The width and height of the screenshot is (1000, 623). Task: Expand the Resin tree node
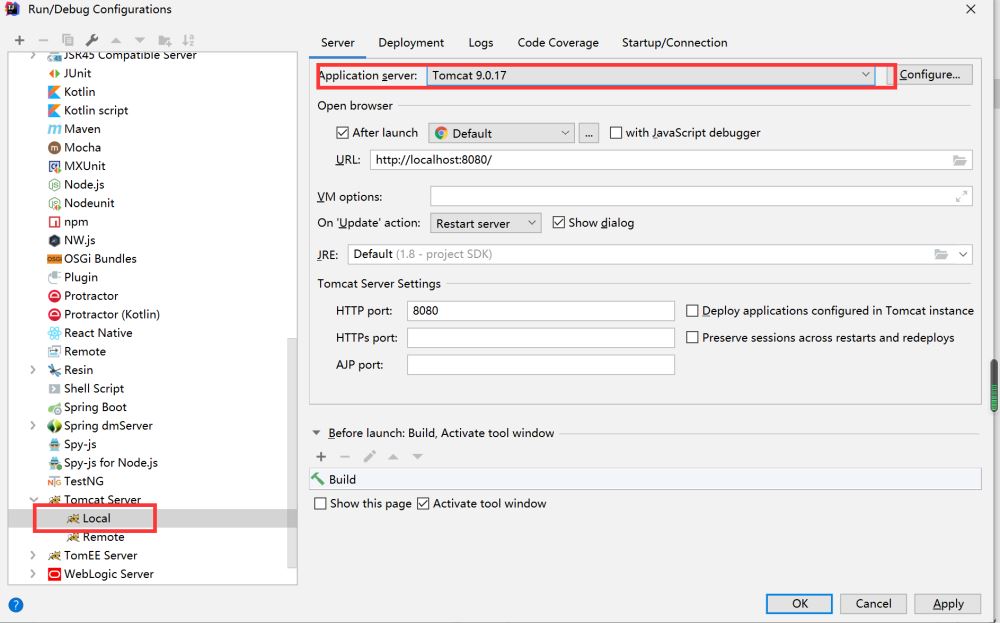point(33,370)
